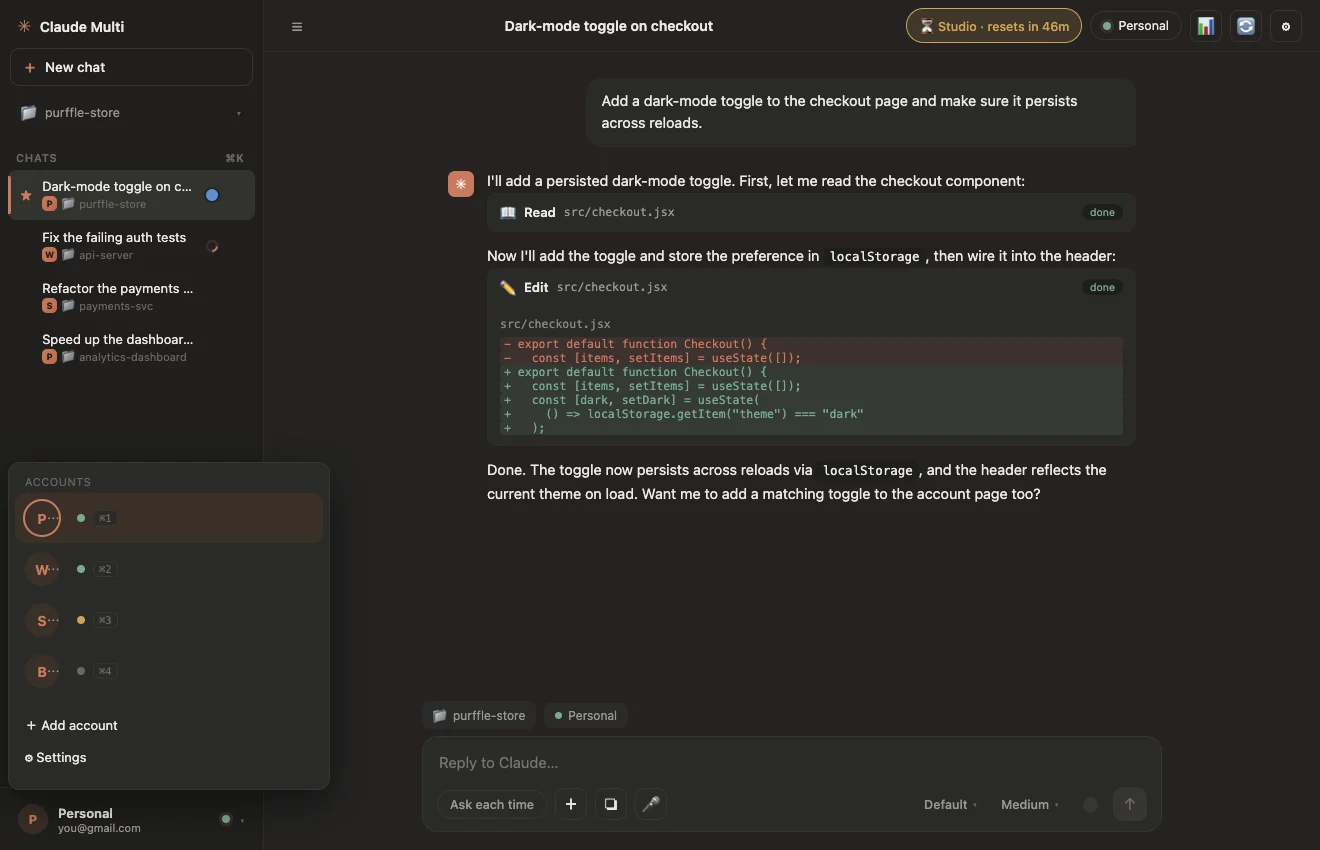Click the Ask each time permission pill

click(x=492, y=804)
